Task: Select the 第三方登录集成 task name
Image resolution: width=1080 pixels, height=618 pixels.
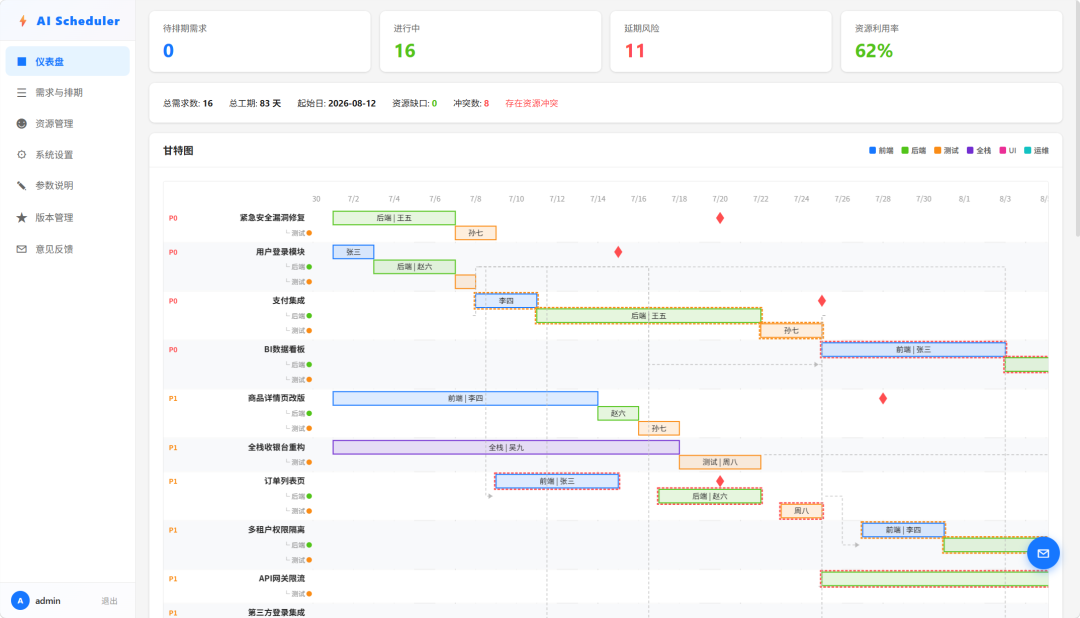Action: (276, 612)
